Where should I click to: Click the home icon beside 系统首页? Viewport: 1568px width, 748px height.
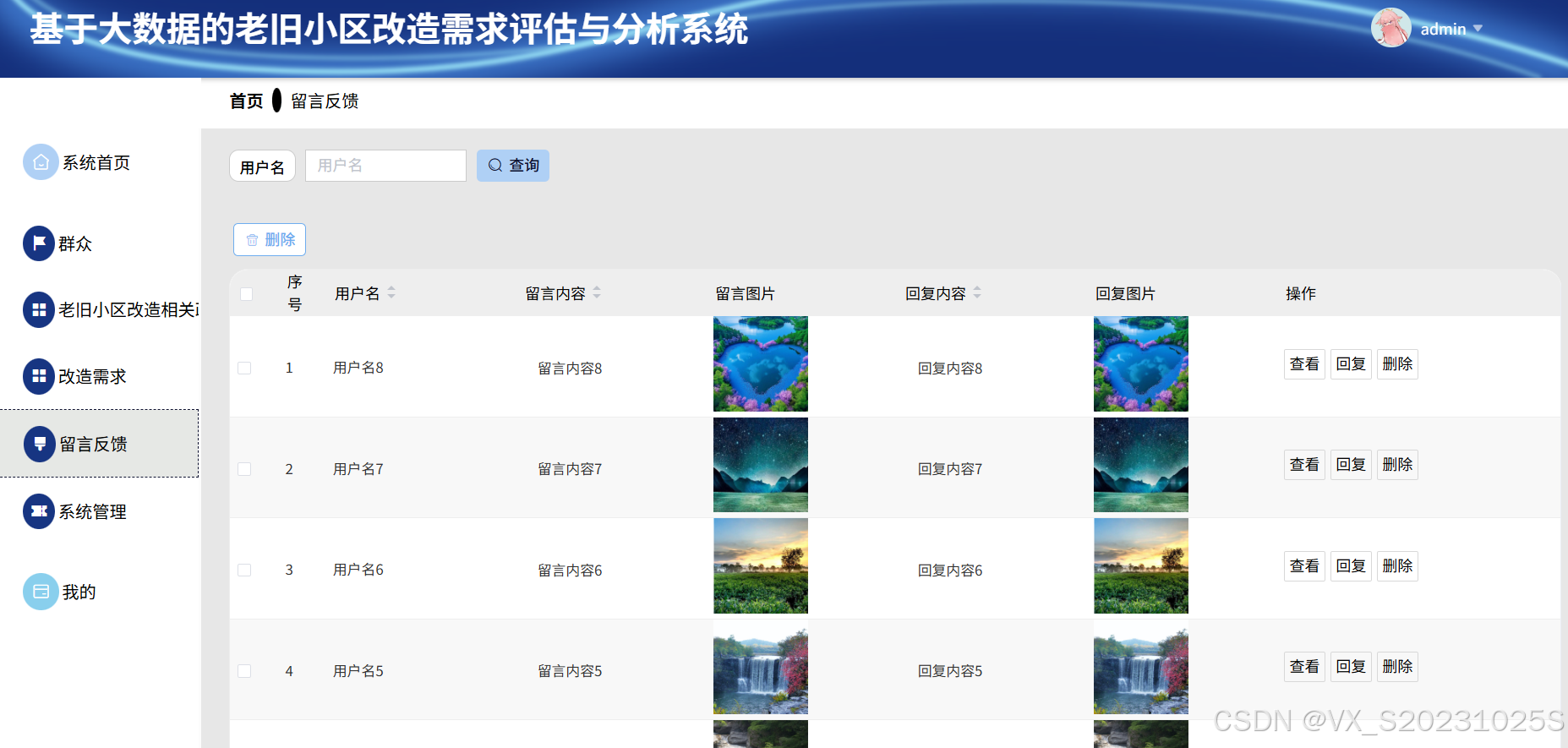pyautogui.click(x=41, y=161)
